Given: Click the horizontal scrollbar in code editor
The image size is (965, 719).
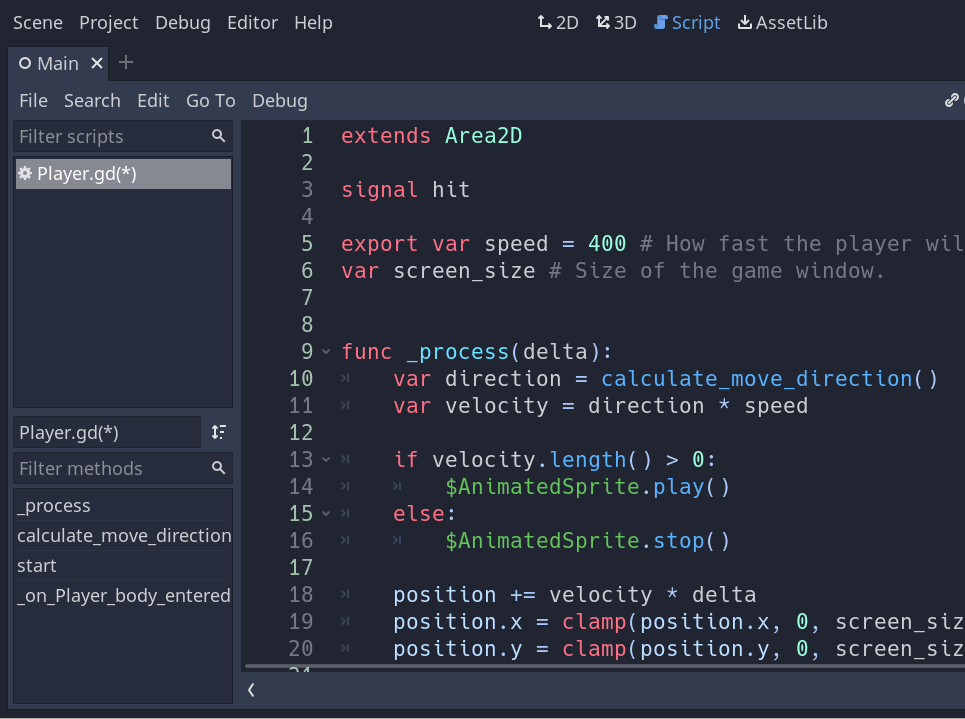Looking at the screenshot, I should 600,666.
